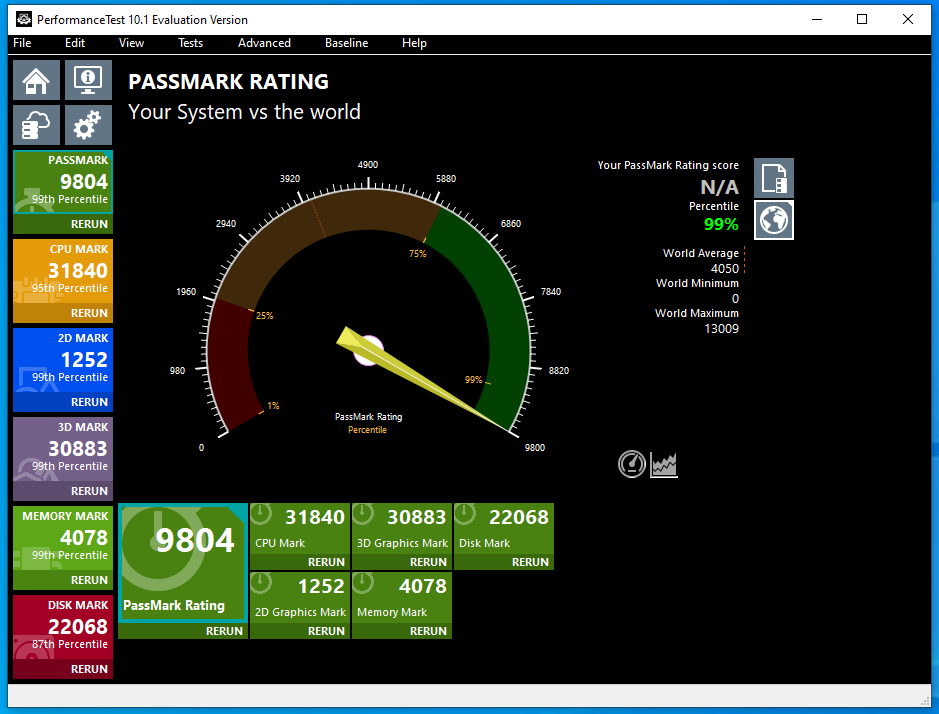Image resolution: width=939 pixels, height=714 pixels.
Task: Click the PerformanceTest app icon in title bar
Action: [23, 19]
